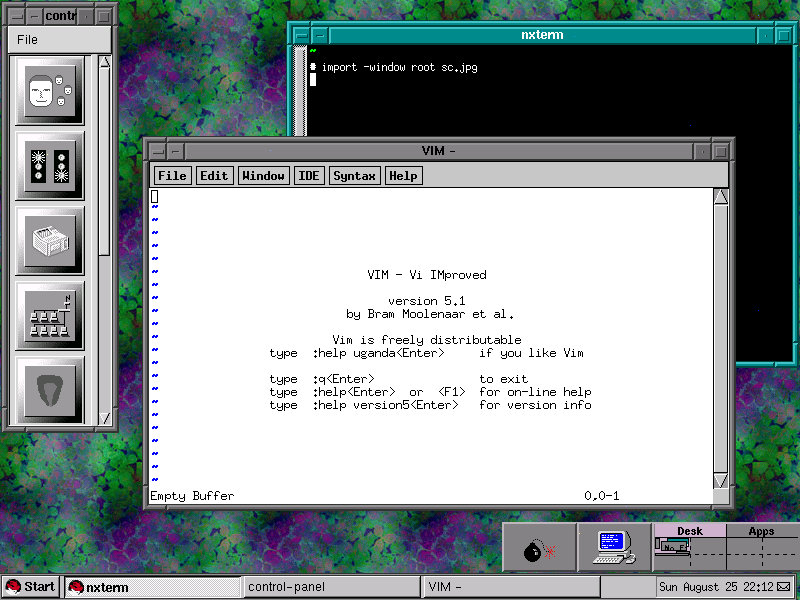Viewport: 800px width, 600px height.
Task: Open the greyed-out bottom icon in control-panel
Action: [x=49, y=390]
